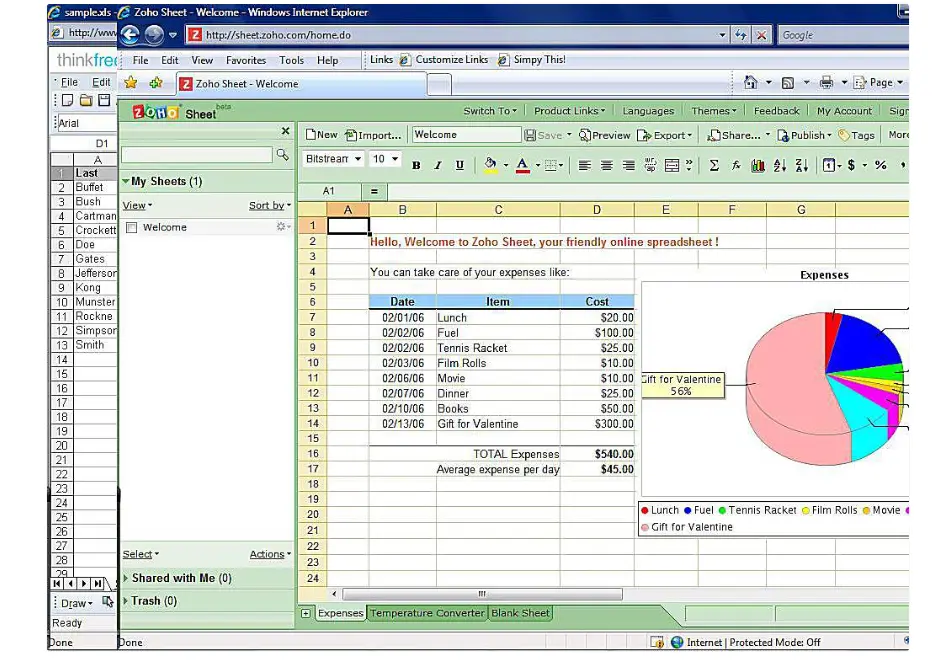This screenshot has height=664, width=944.
Task: Open the IE File menu
Action: 140,60
